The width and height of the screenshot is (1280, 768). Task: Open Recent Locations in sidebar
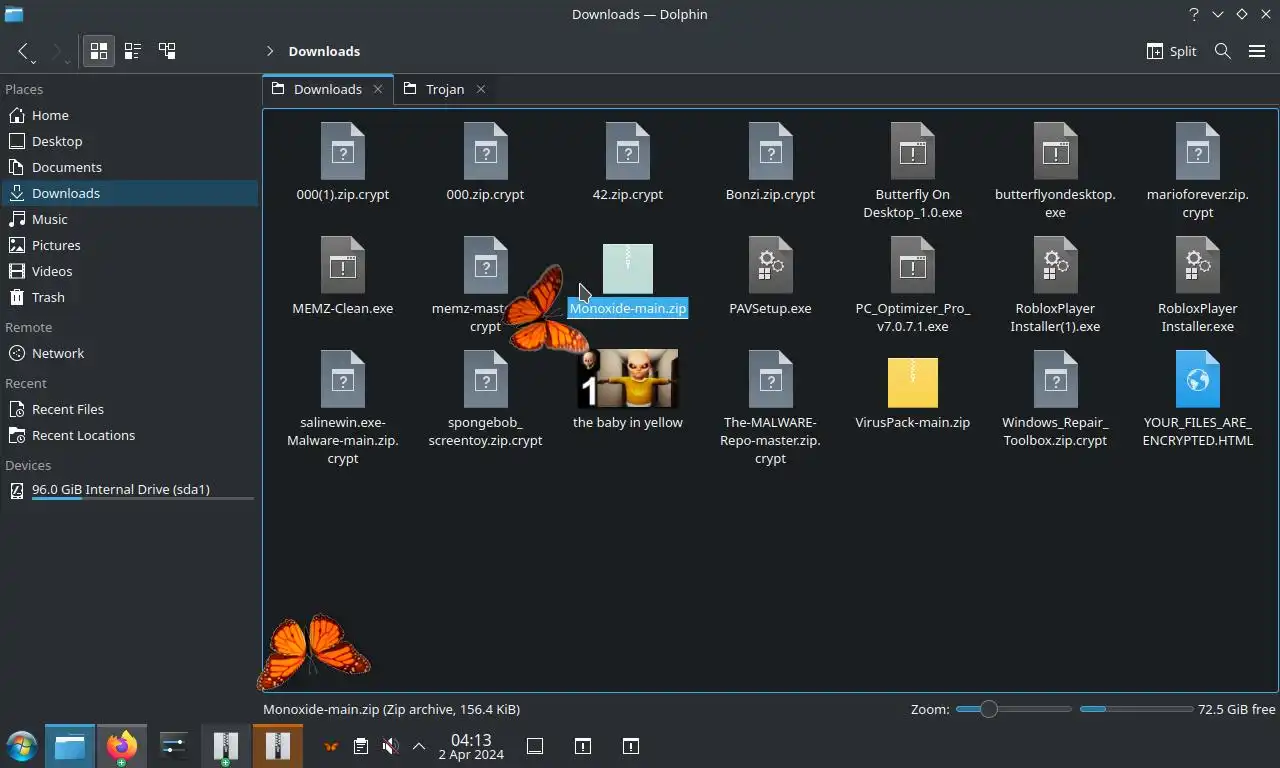[130, 435]
